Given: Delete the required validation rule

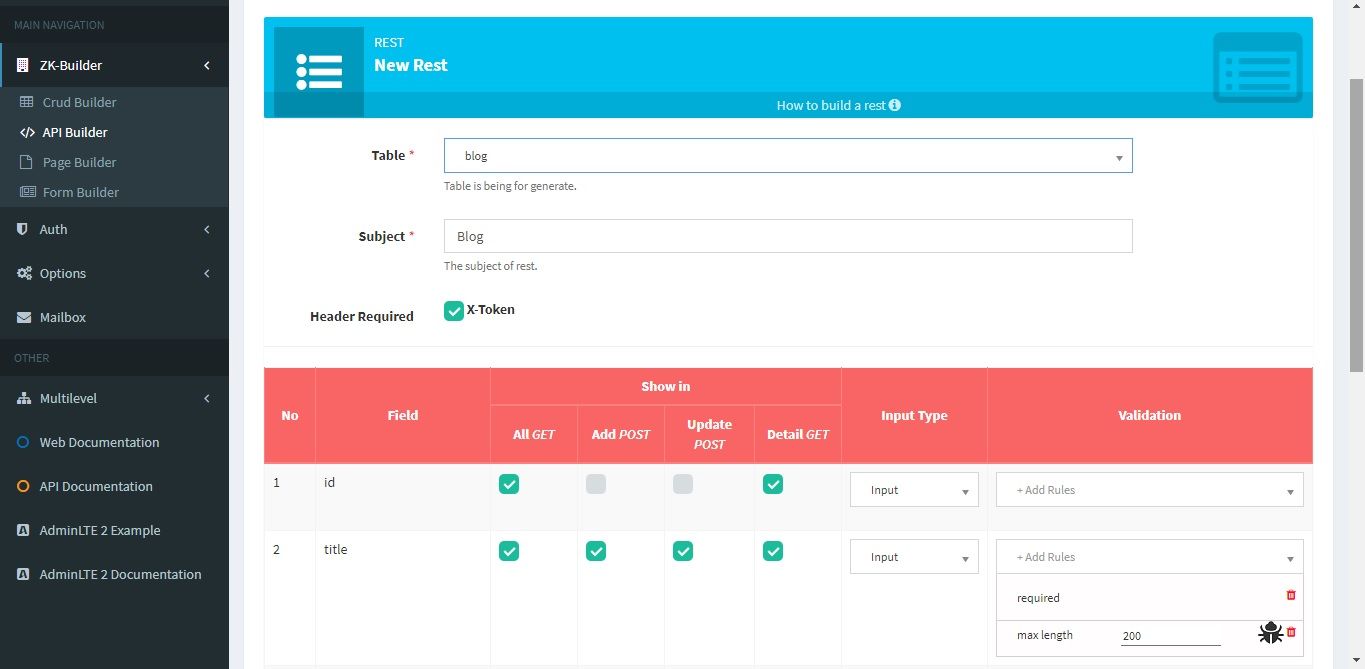Looking at the screenshot, I should pyautogui.click(x=1291, y=595).
